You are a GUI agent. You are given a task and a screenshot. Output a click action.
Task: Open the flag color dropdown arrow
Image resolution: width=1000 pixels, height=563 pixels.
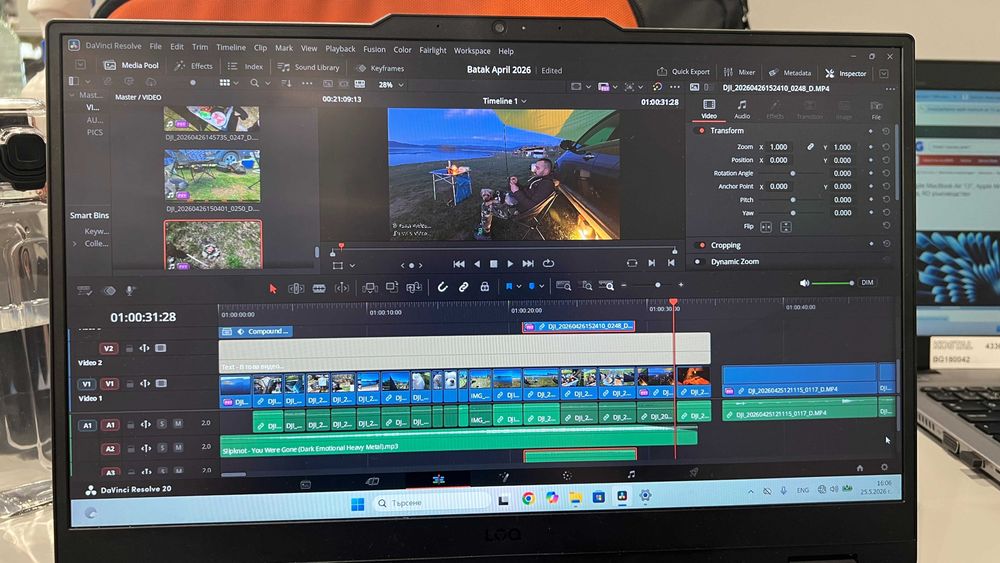(518, 287)
